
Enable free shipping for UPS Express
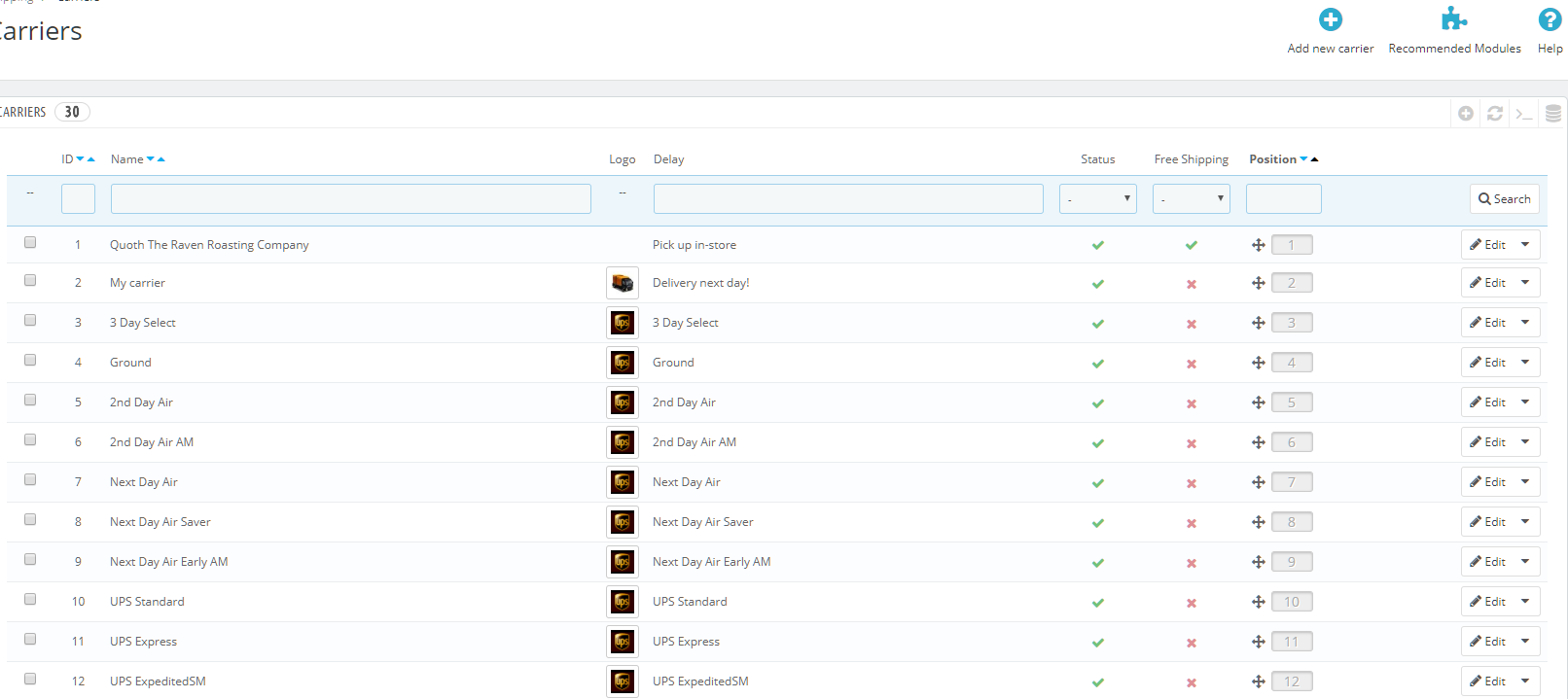click(x=1191, y=643)
